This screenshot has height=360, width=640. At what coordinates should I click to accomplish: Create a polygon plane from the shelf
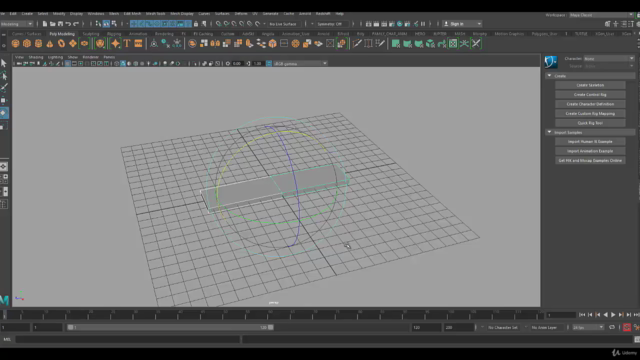[73, 44]
